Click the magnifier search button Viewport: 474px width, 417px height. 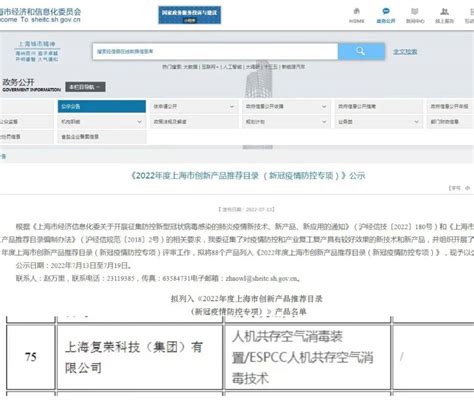361,51
